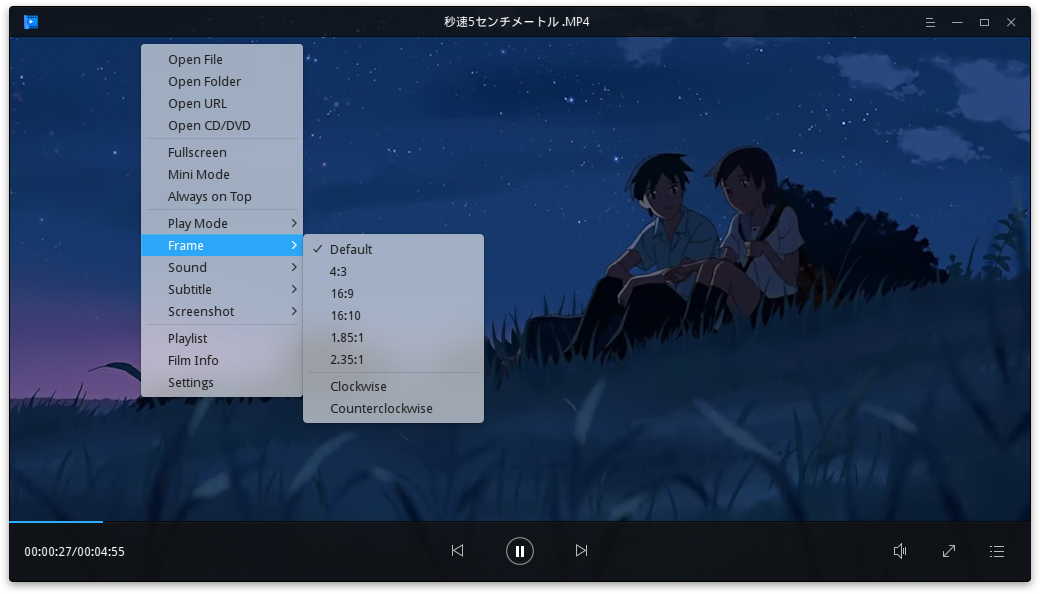Click the elapsed time 00:00:27/00:04:55

[74, 552]
